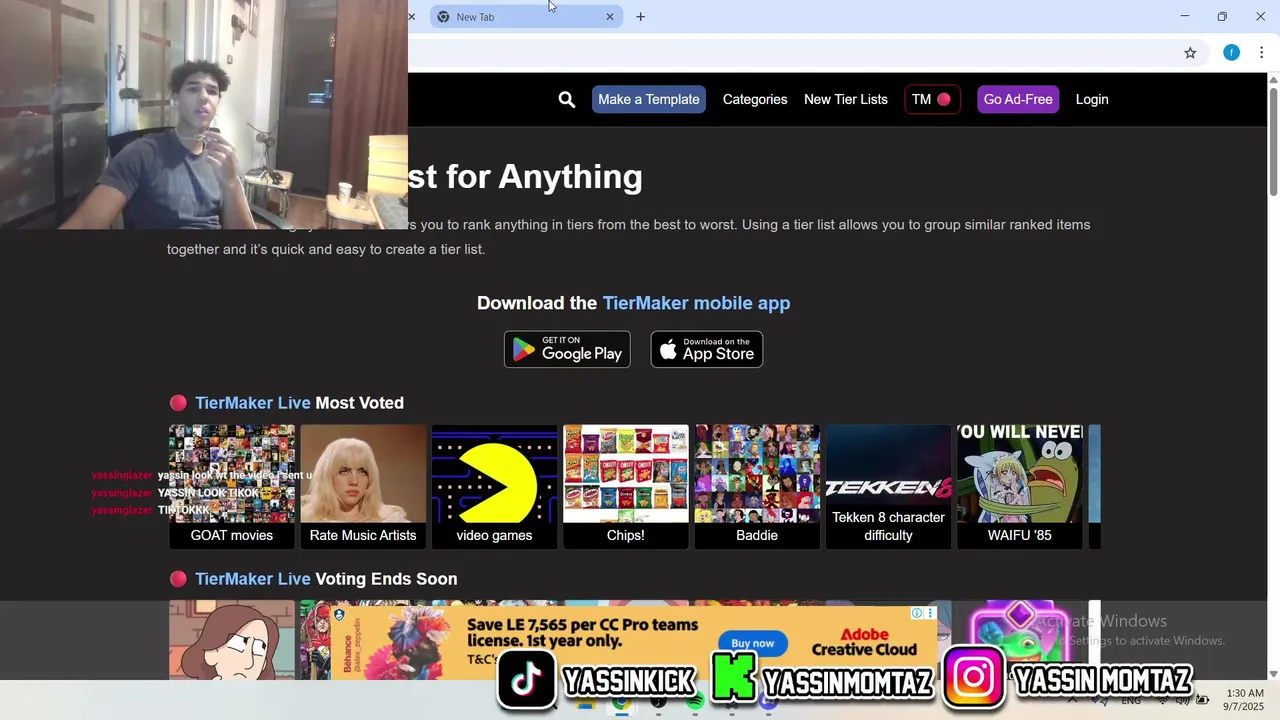Open the video games Pac-Man tier list
1280x720 pixels.
494,486
